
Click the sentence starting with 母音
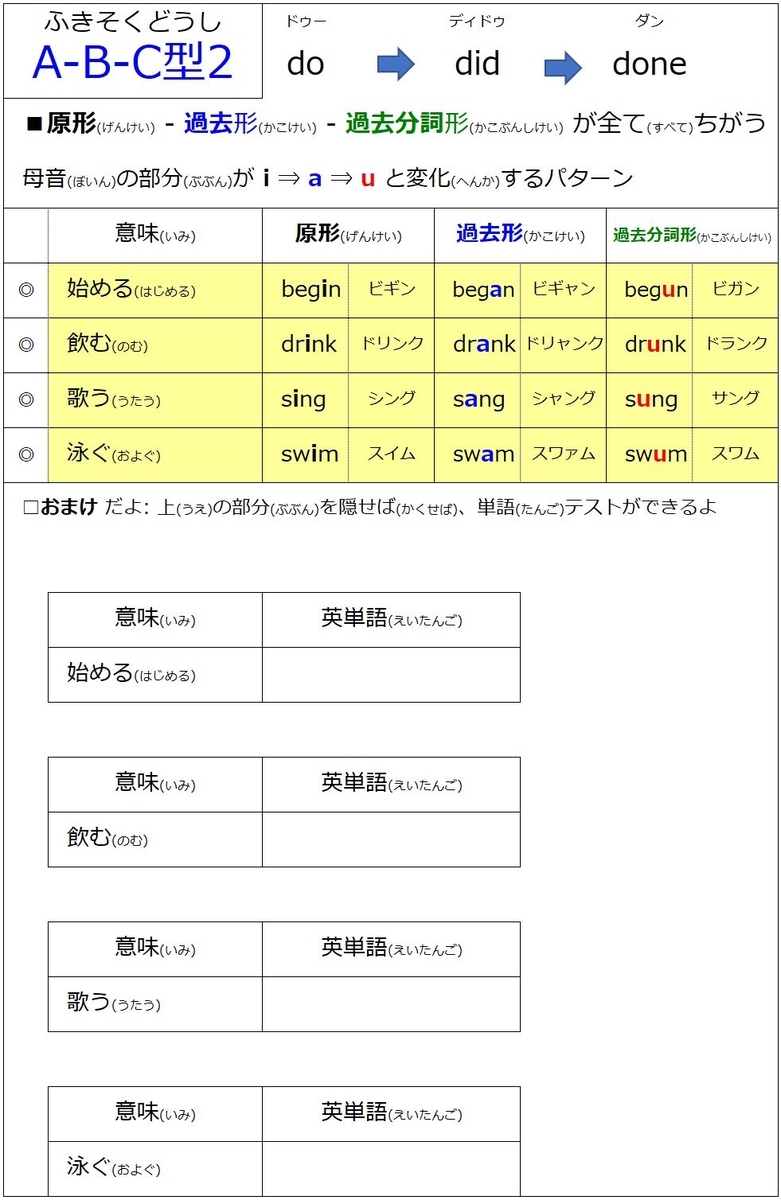(328, 179)
